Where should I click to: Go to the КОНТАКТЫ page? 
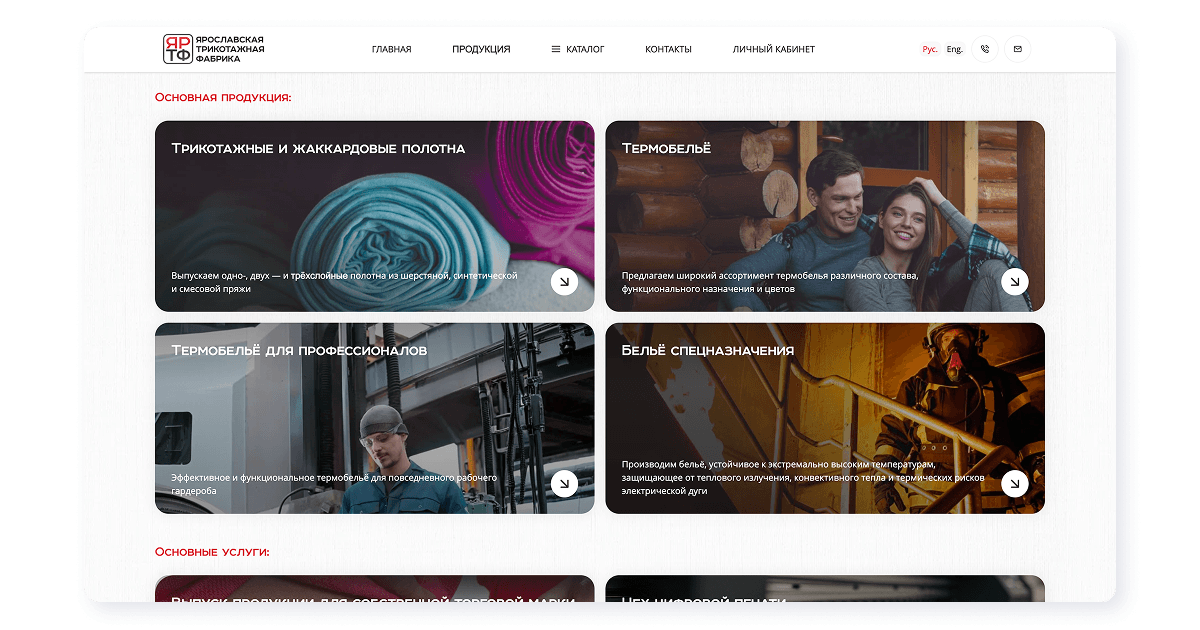[x=667, y=48]
